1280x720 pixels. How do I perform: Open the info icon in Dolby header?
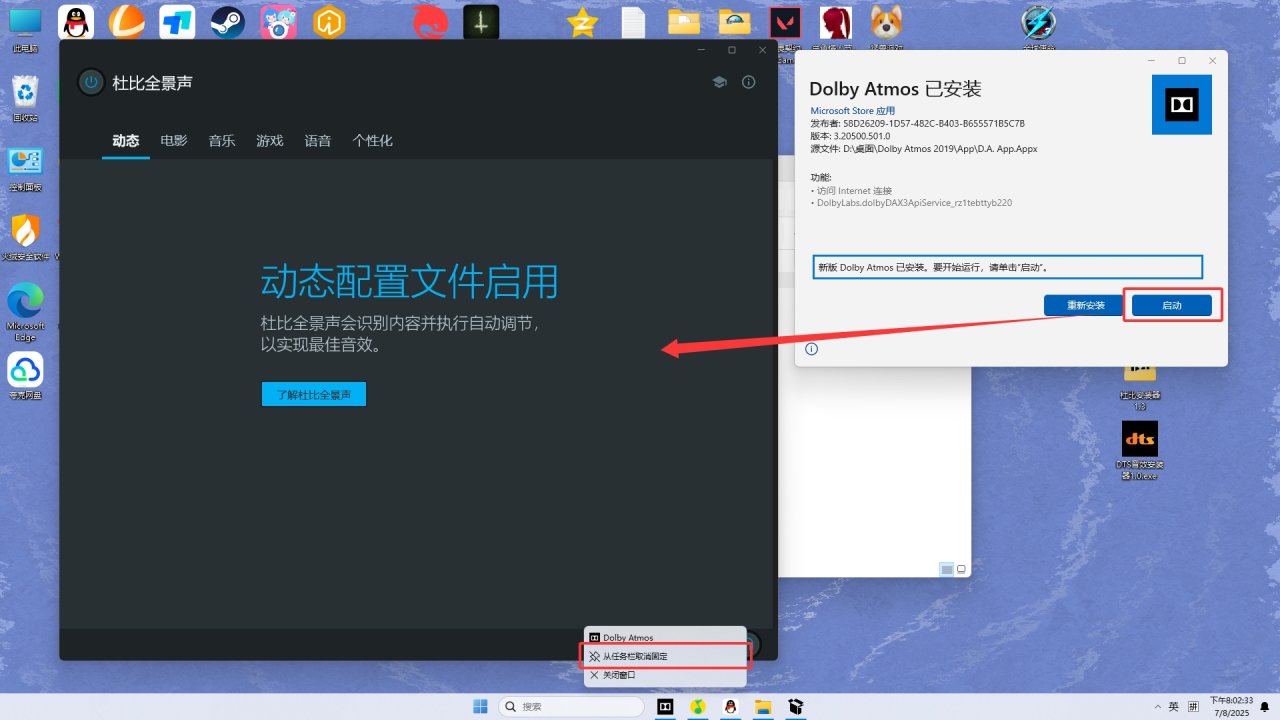748,82
